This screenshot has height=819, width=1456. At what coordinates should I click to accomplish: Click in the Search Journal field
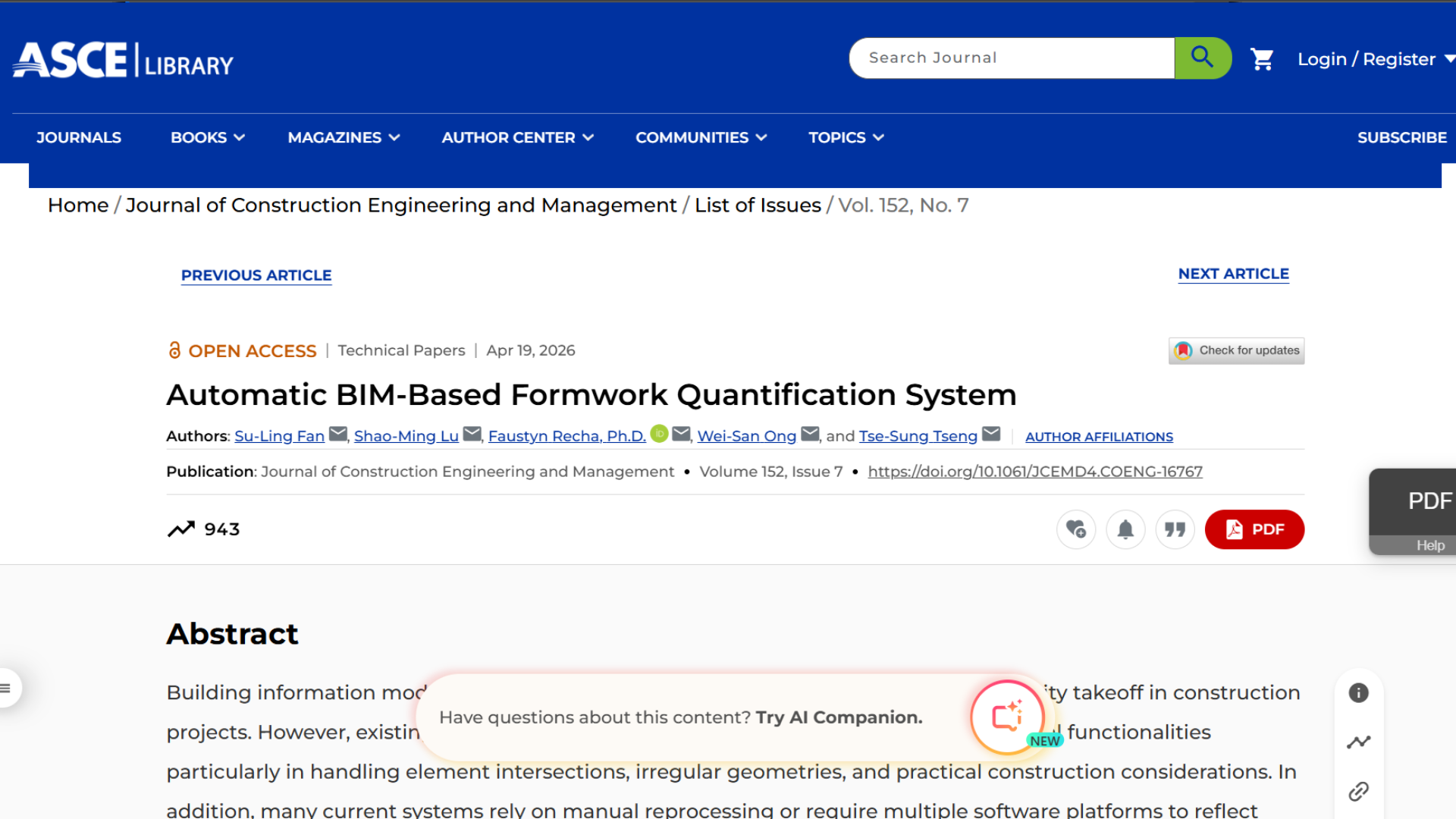click(1012, 58)
